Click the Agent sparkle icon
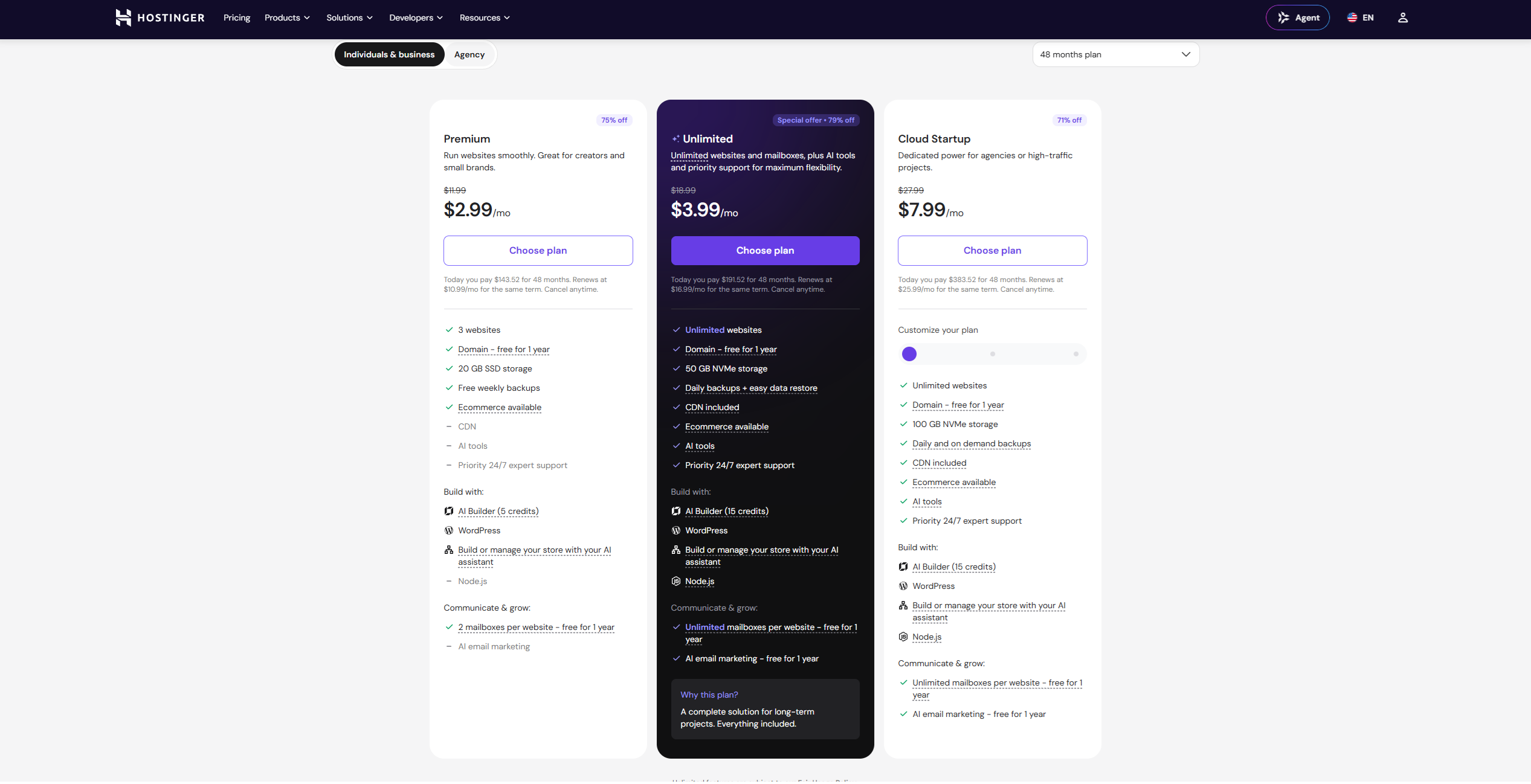The width and height of the screenshot is (1531, 784). point(1284,18)
